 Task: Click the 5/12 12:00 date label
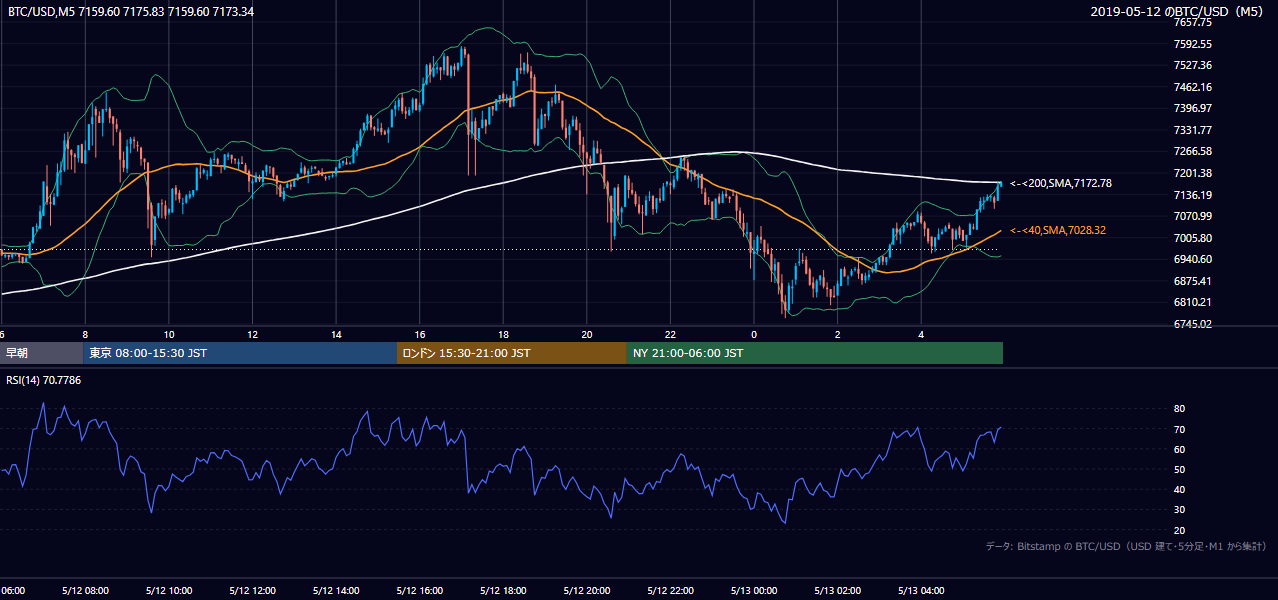click(251, 590)
